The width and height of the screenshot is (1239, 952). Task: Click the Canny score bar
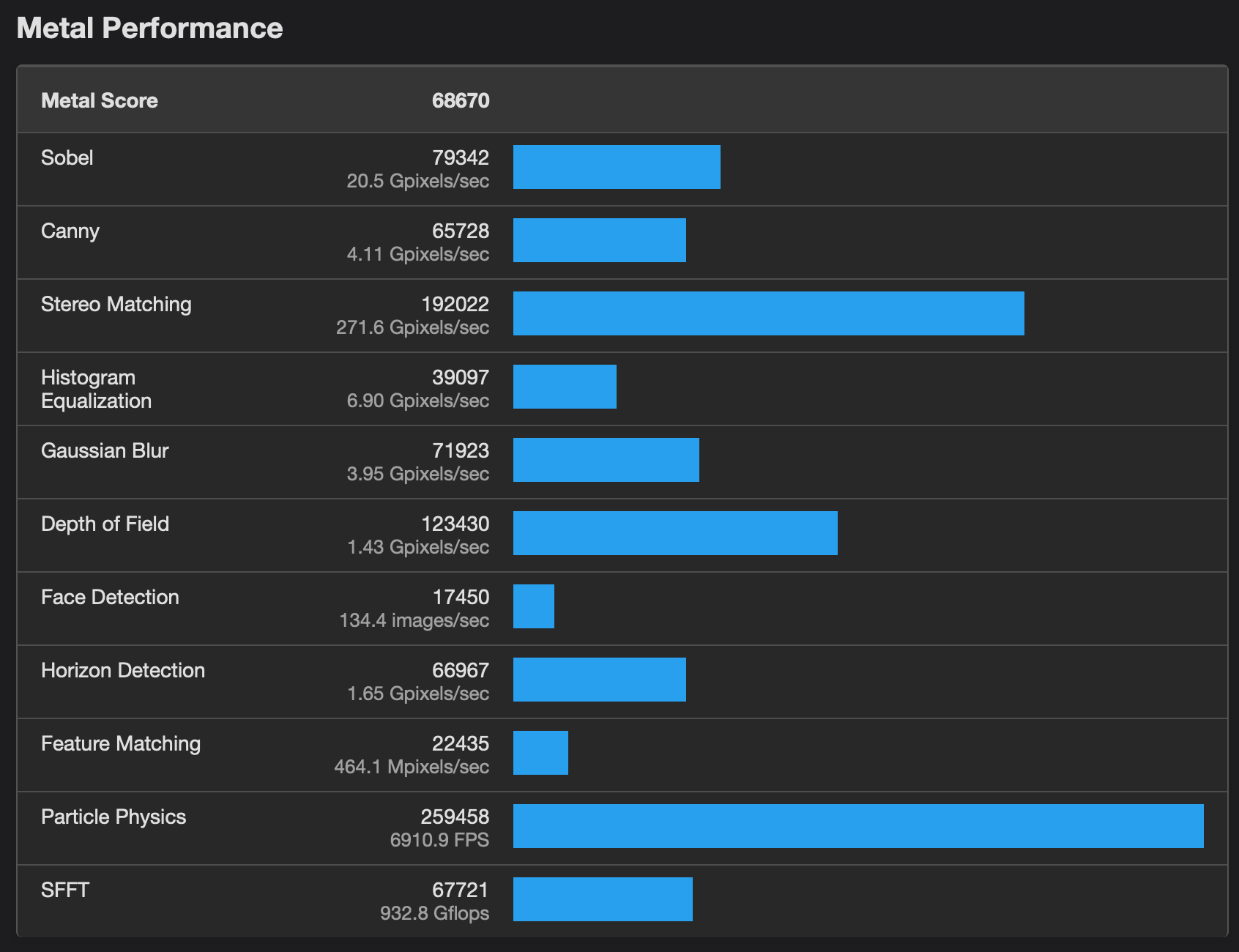click(x=599, y=240)
